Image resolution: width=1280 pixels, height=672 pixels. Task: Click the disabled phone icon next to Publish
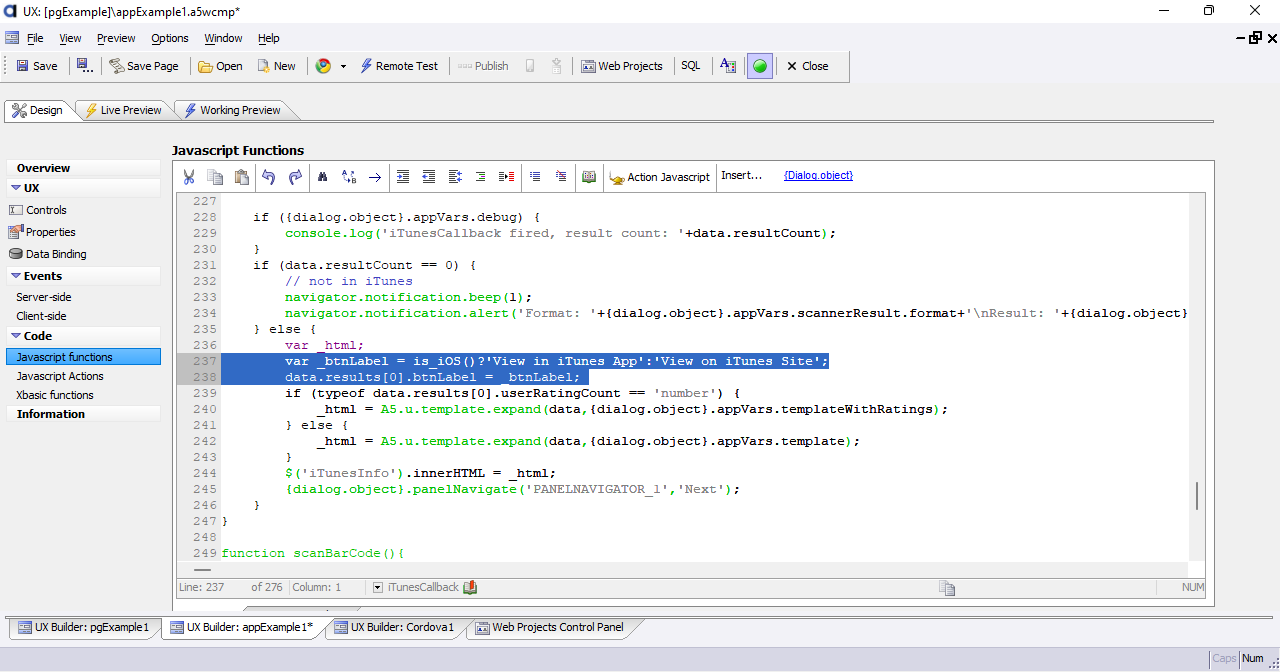(529, 66)
